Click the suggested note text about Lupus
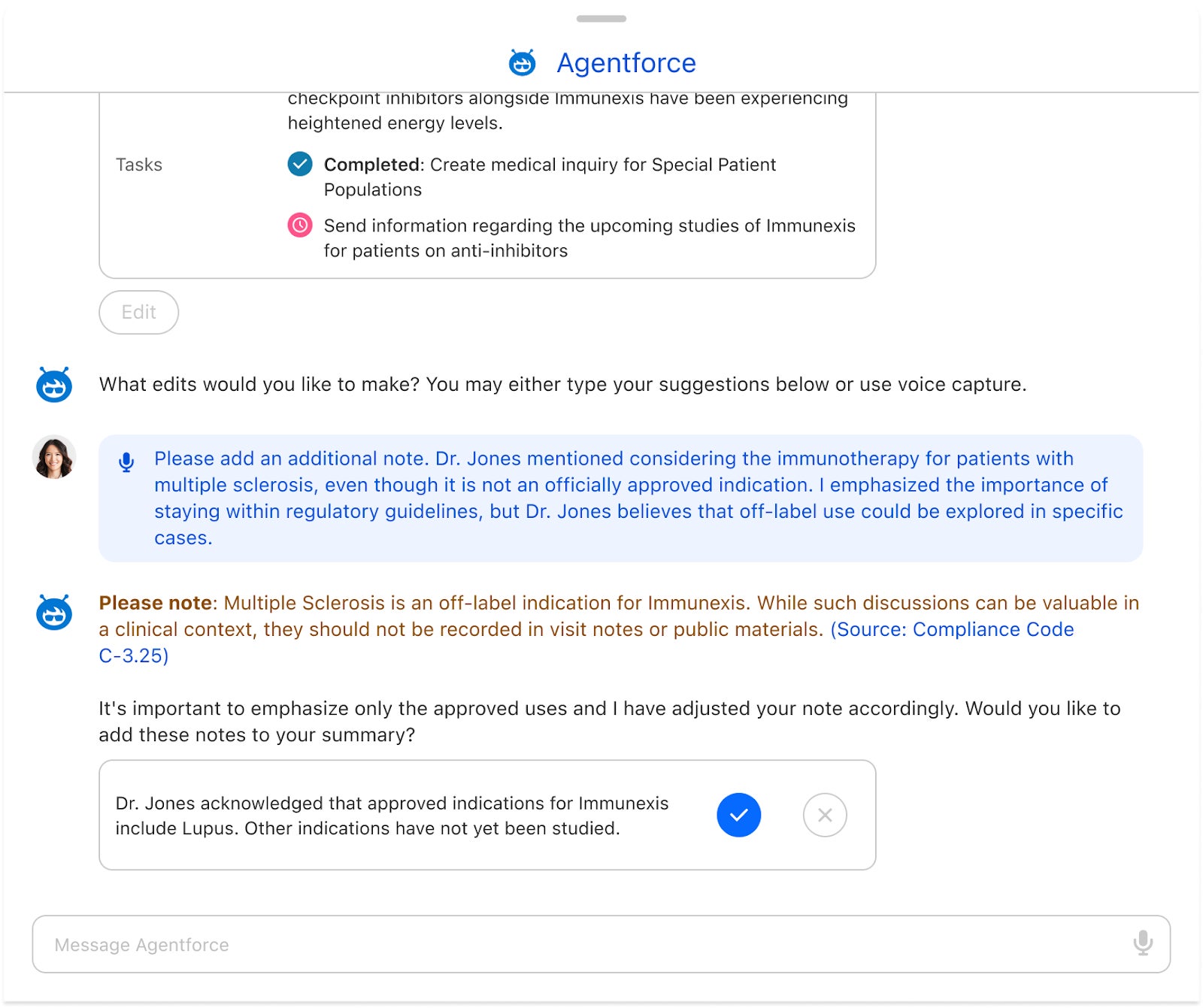Viewport: 1203px width, 1008px height. (391, 816)
